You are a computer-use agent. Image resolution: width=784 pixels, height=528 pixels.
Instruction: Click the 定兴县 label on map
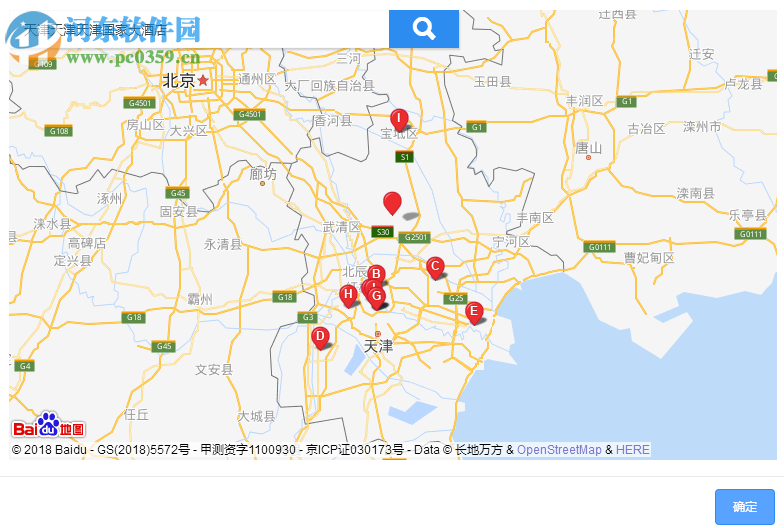(x=73, y=260)
